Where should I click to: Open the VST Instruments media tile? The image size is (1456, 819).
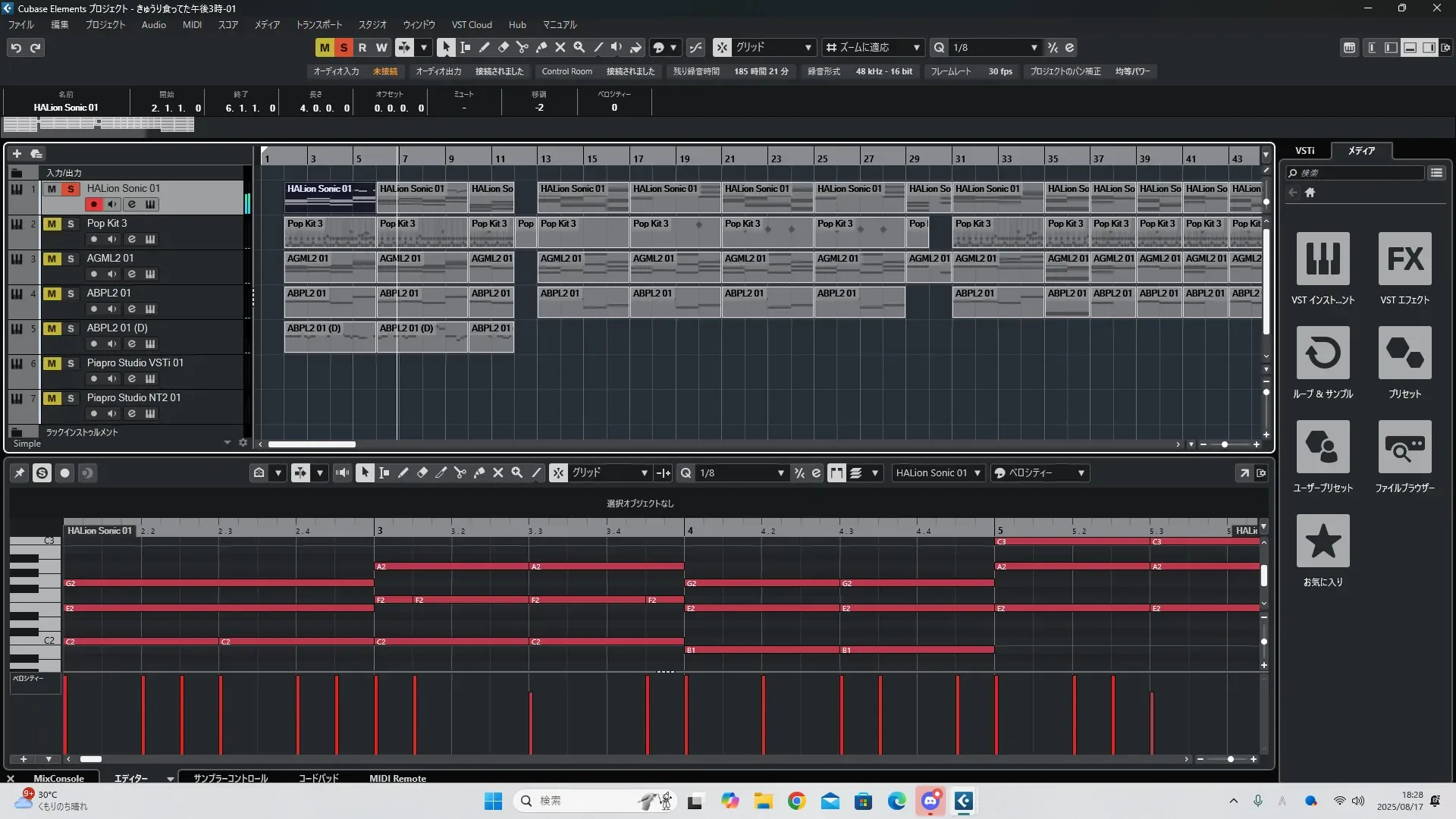click(1323, 259)
